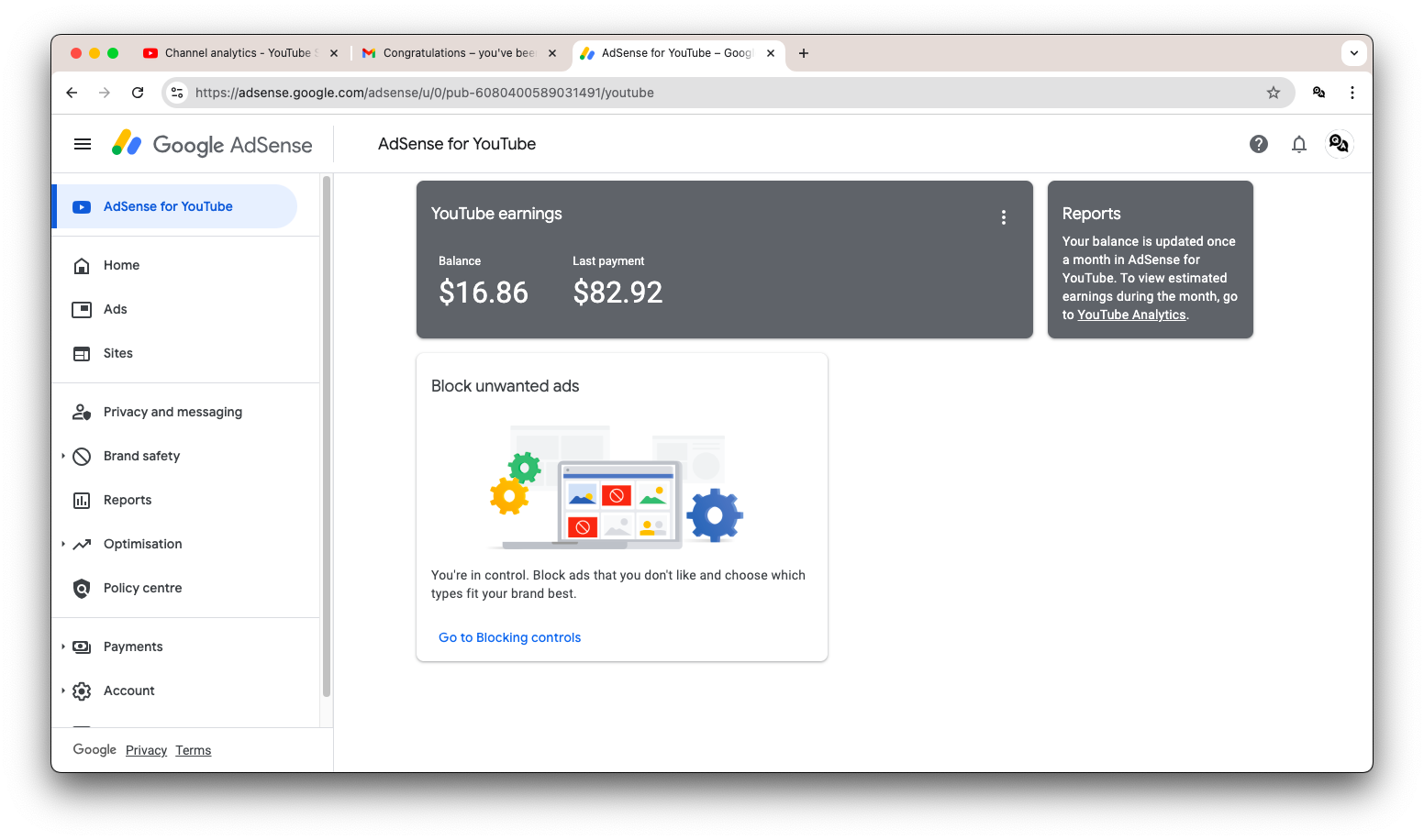Go to Blocking controls
This screenshot has height=840, width=1424.
509,638
